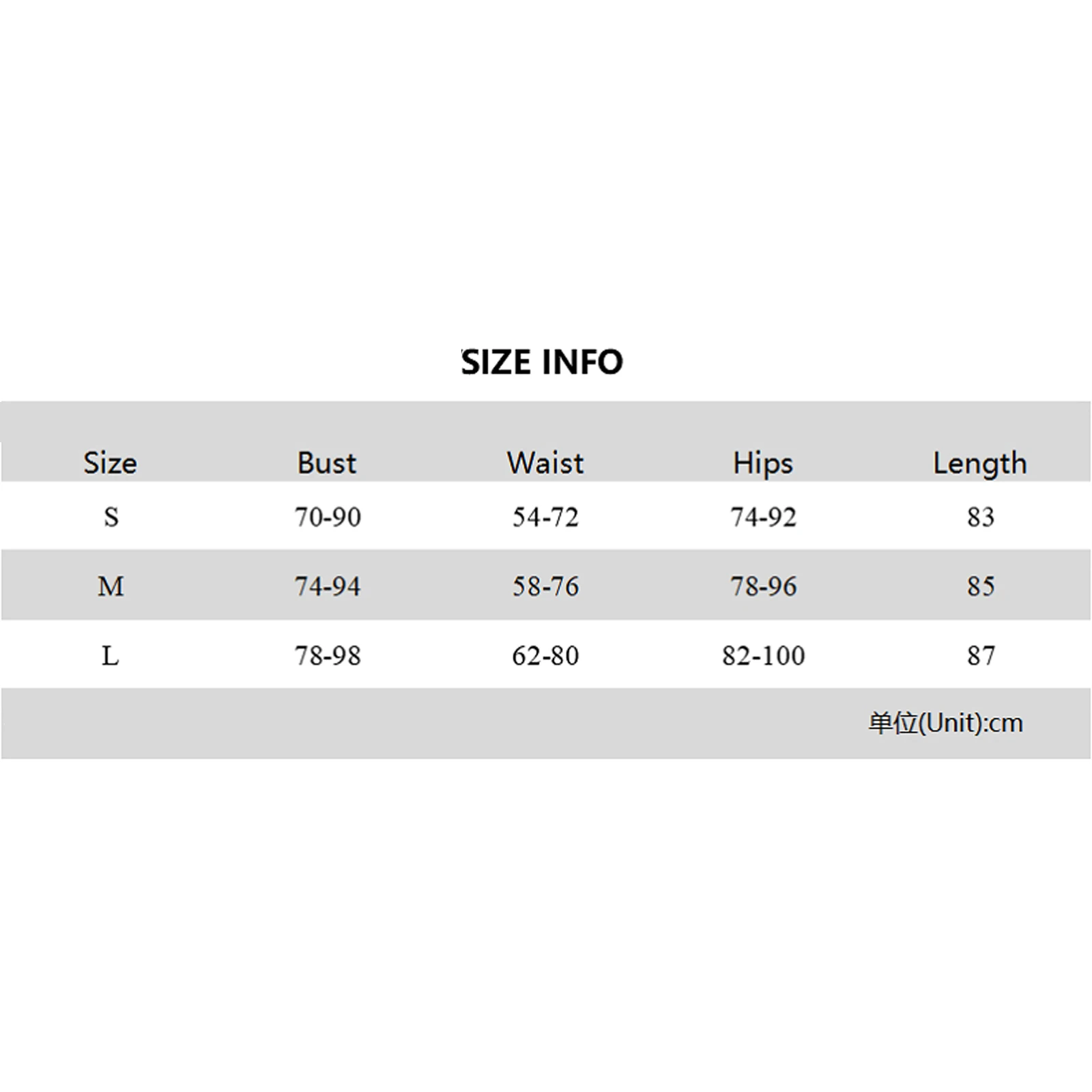Select waist value 62-80
Screen dimensions: 1092x1092
pos(545,656)
